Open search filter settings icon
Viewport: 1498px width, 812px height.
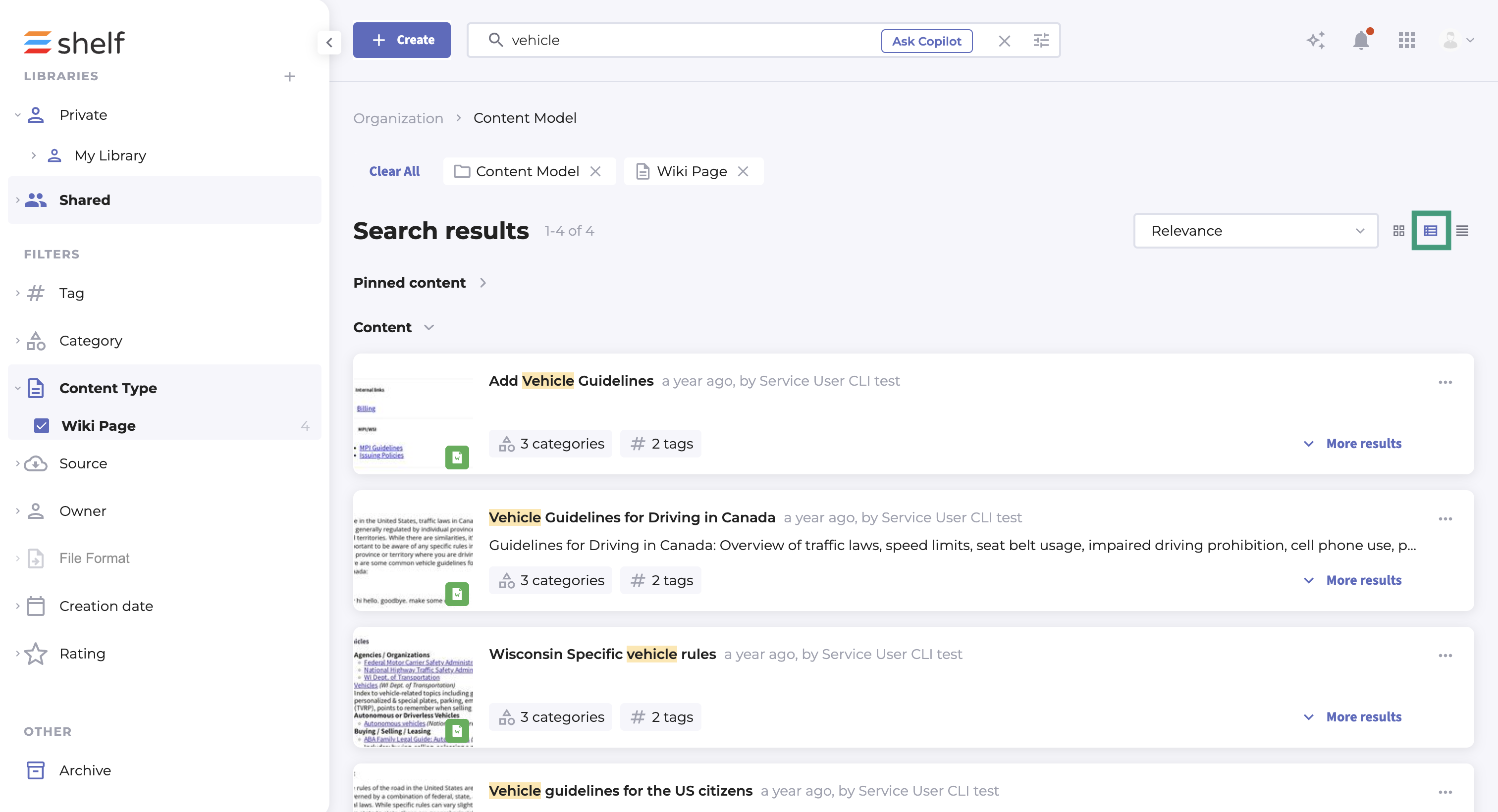tap(1040, 41)
